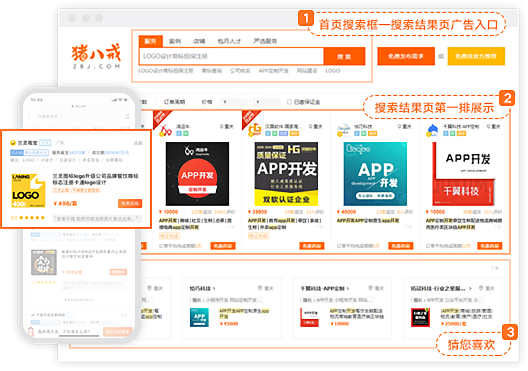The image size is (528, 371).
Task: Tap the yellow LOGO thumbnail in highlighted card
Action: click(28, 191)
